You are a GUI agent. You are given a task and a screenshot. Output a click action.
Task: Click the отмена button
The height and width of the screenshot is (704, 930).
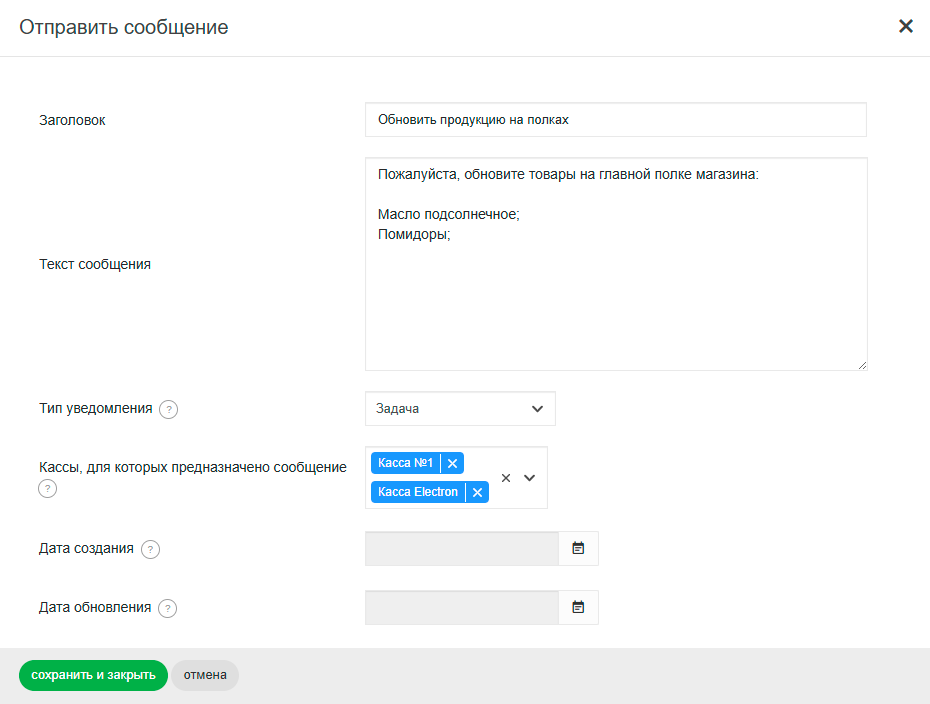tap(205, 676)
